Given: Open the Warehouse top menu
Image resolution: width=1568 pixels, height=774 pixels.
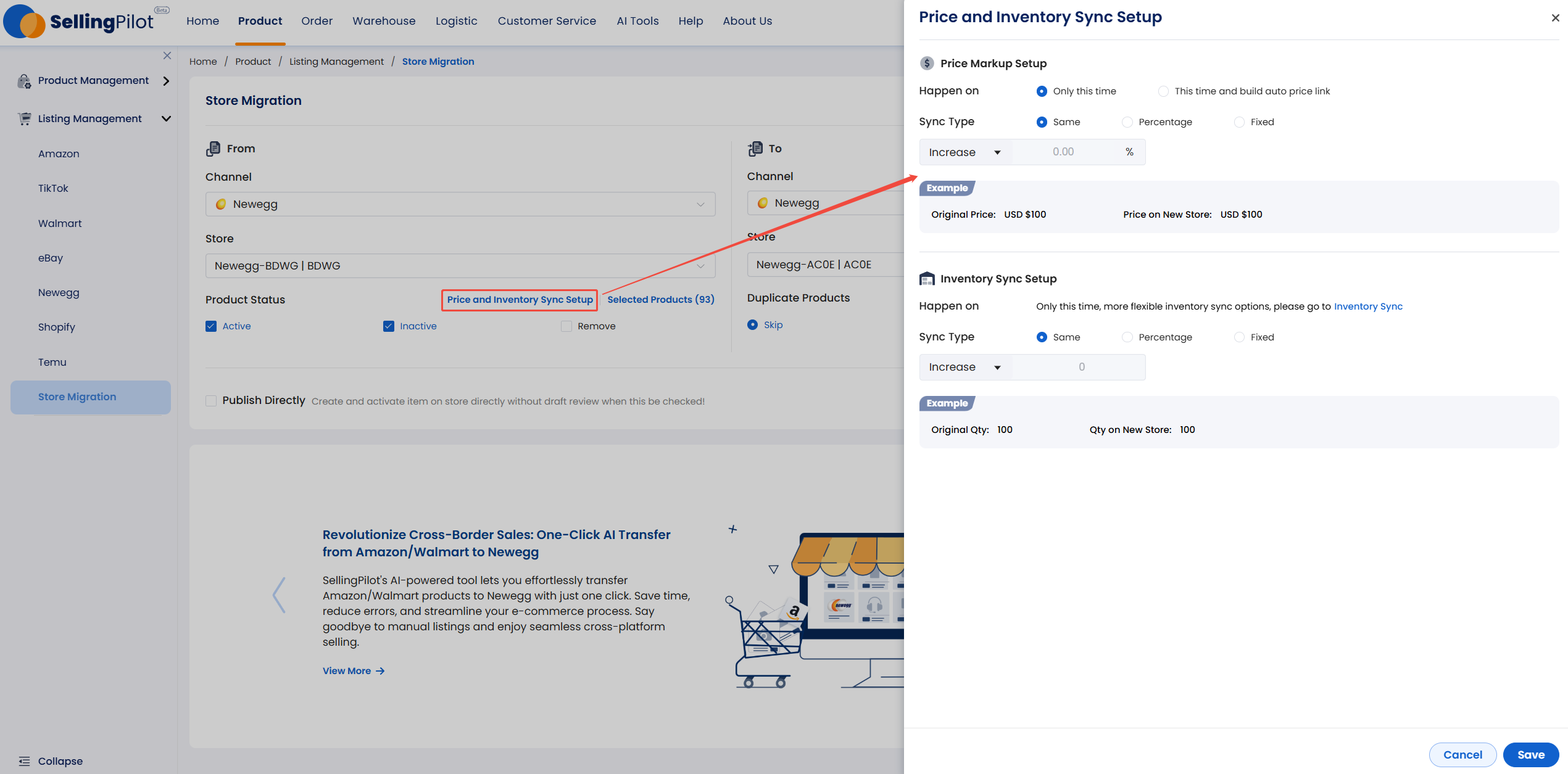Looking at the screenshot, I should [384, 21].
